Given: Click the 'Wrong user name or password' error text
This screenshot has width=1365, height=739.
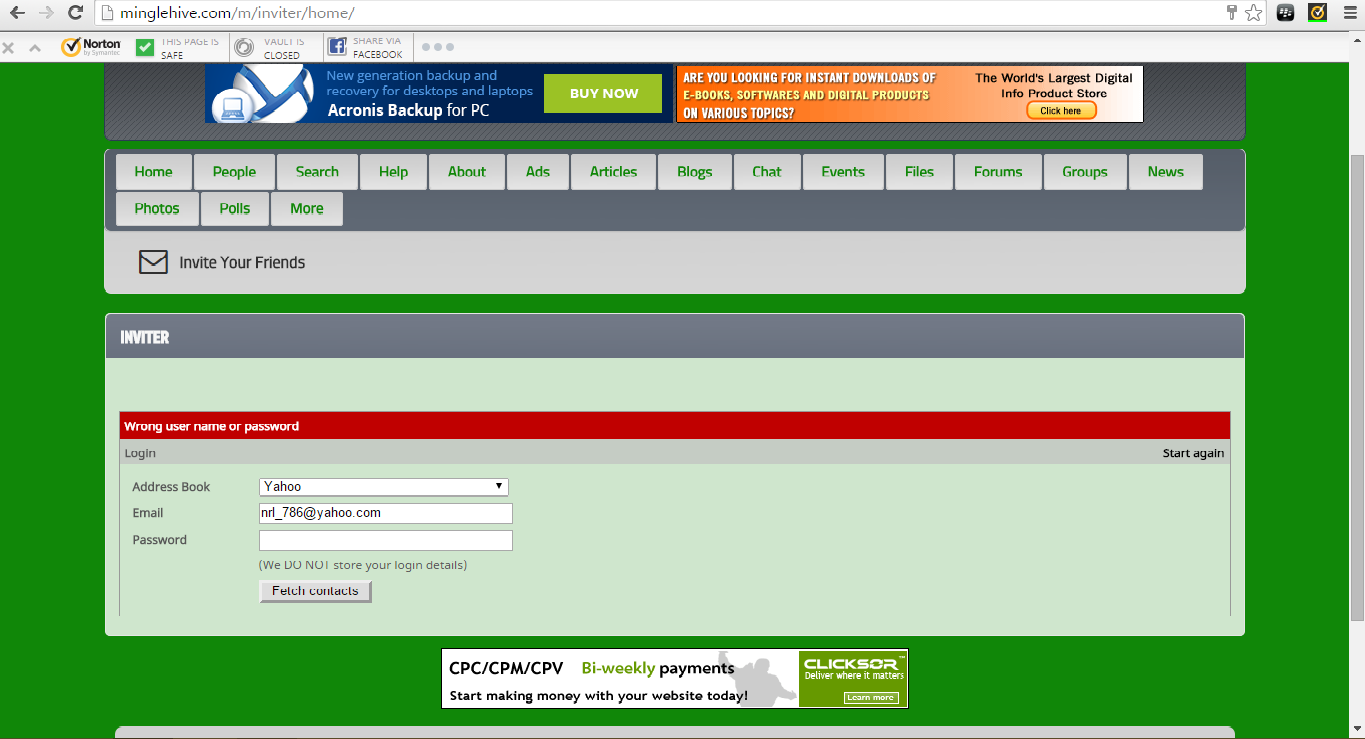Looking at the screenshot, I should pyautogui.click(x=211, y=426).
